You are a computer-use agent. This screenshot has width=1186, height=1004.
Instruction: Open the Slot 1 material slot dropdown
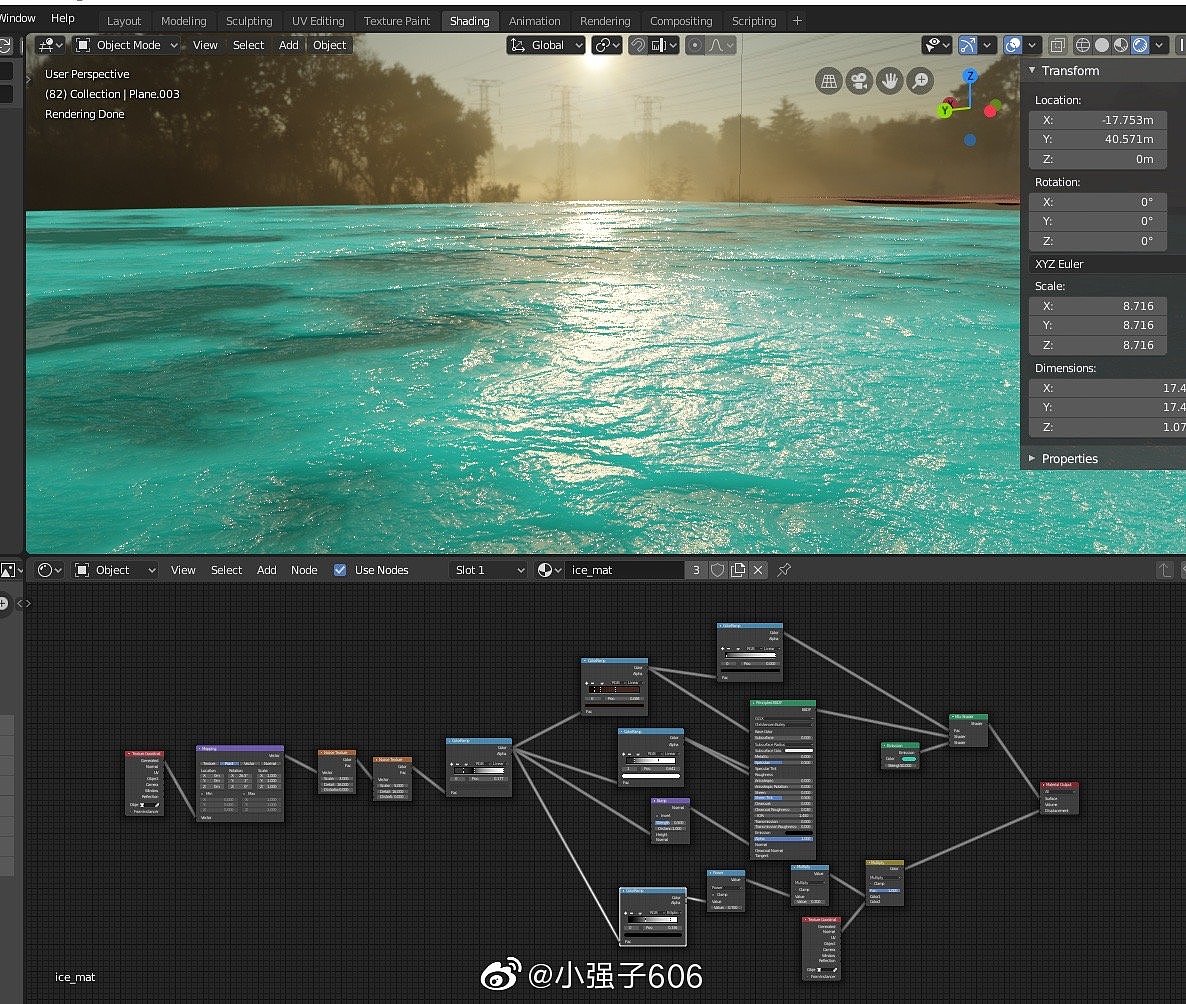pyautogui.click(x=488, y=570)
